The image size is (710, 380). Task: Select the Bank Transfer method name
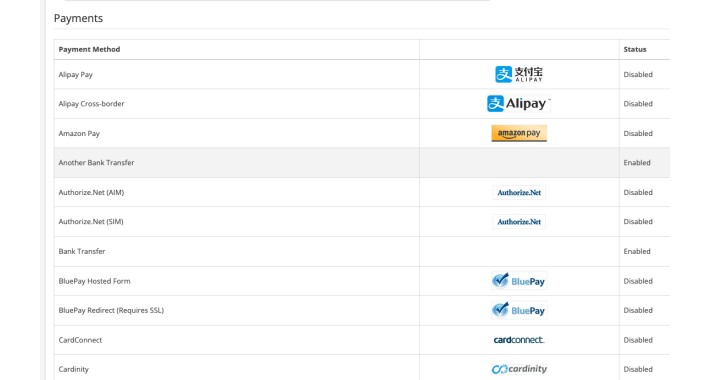coord(82,251)
